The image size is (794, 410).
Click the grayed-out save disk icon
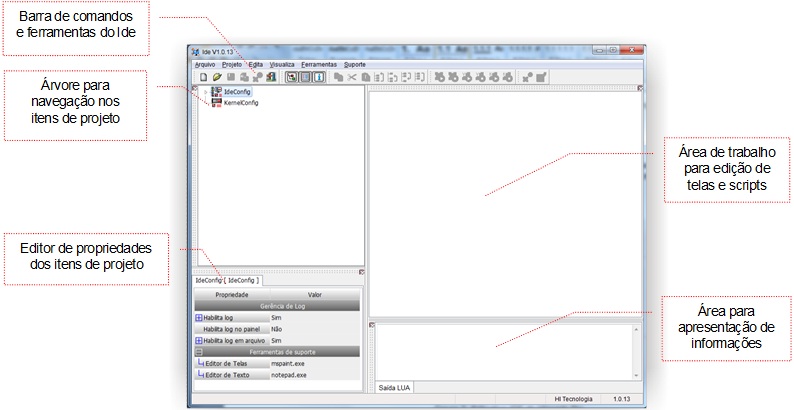[231, 77]
